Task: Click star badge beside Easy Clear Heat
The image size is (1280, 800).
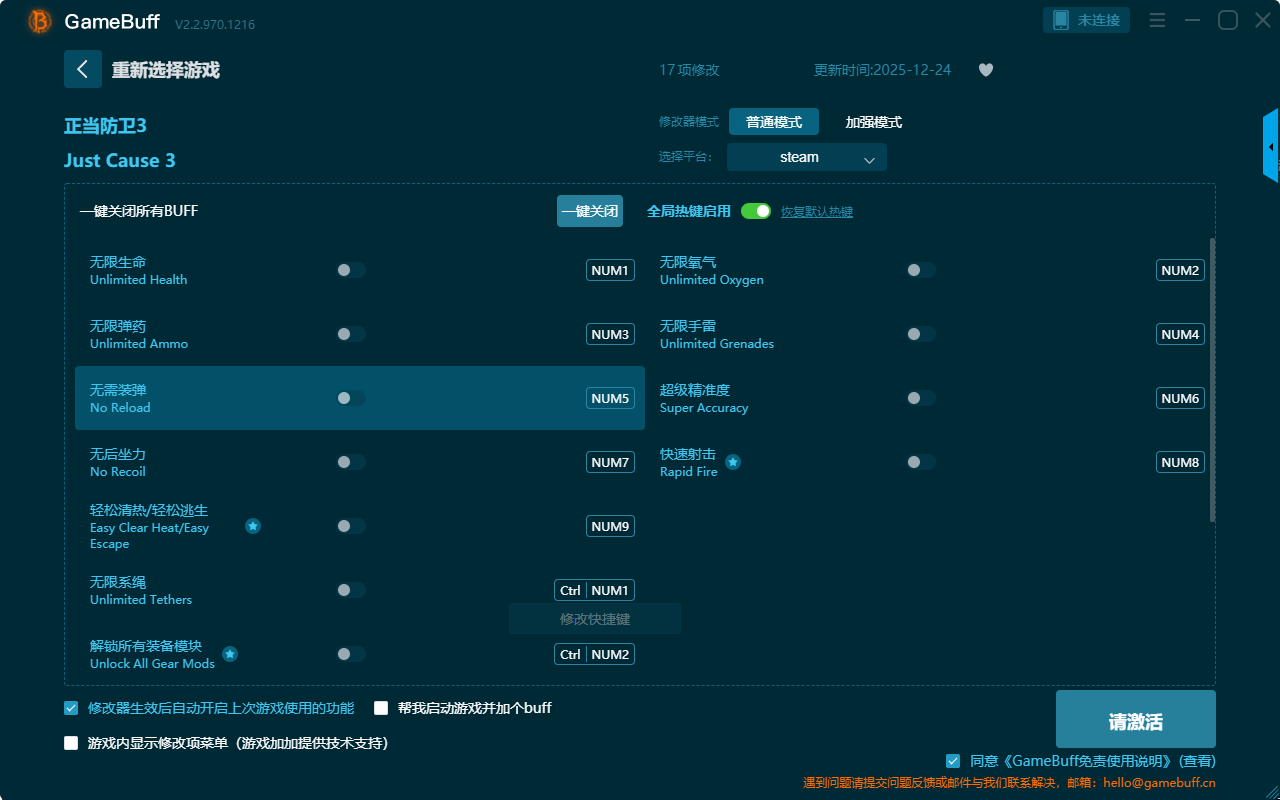Action: [x=253, y=526]
